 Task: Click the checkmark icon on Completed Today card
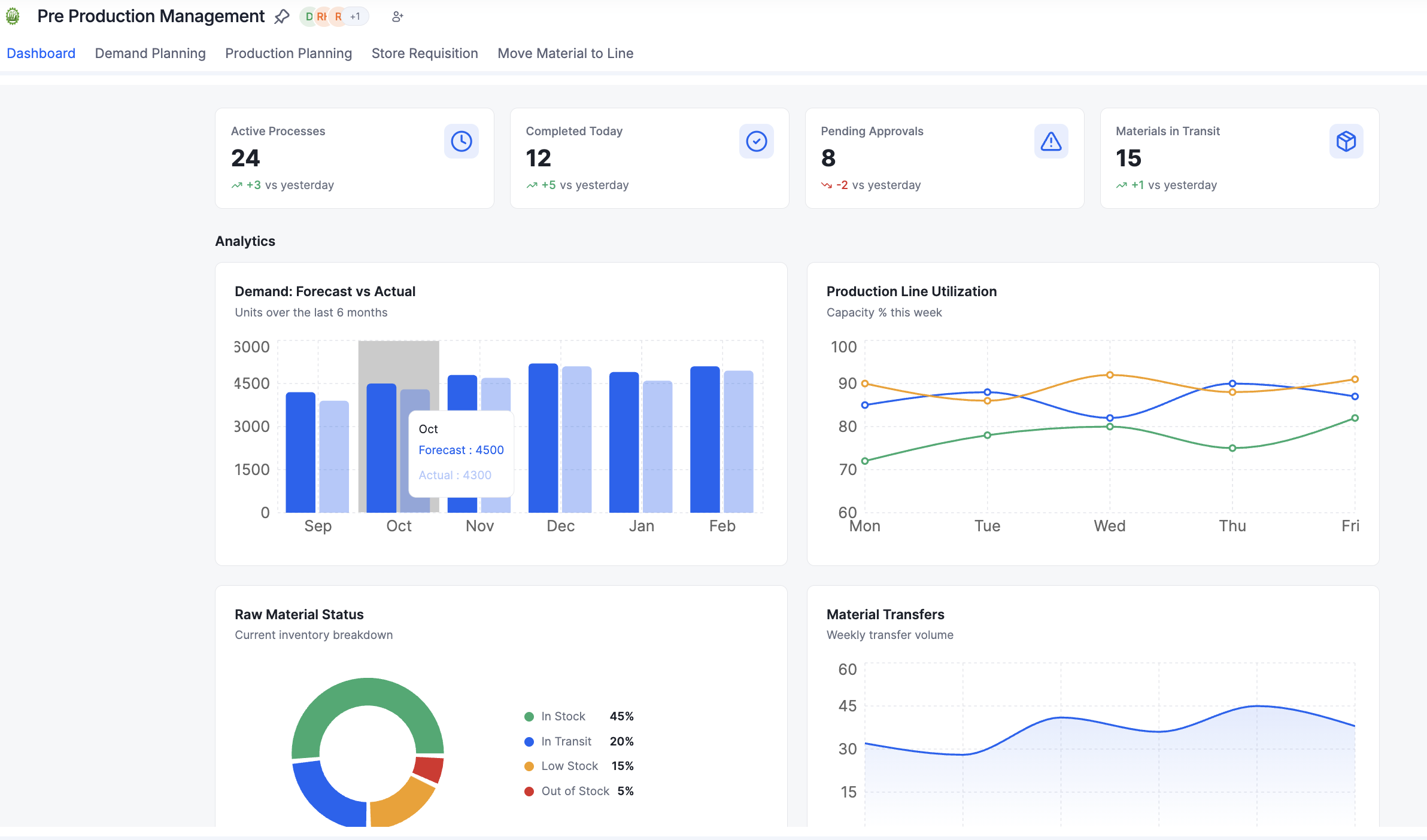756,142
